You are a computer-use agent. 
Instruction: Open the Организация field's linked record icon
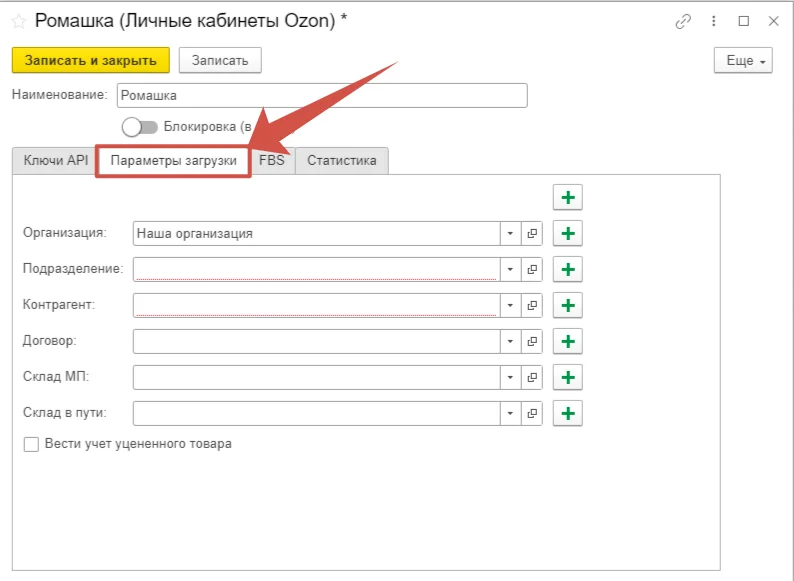[532, 233]
